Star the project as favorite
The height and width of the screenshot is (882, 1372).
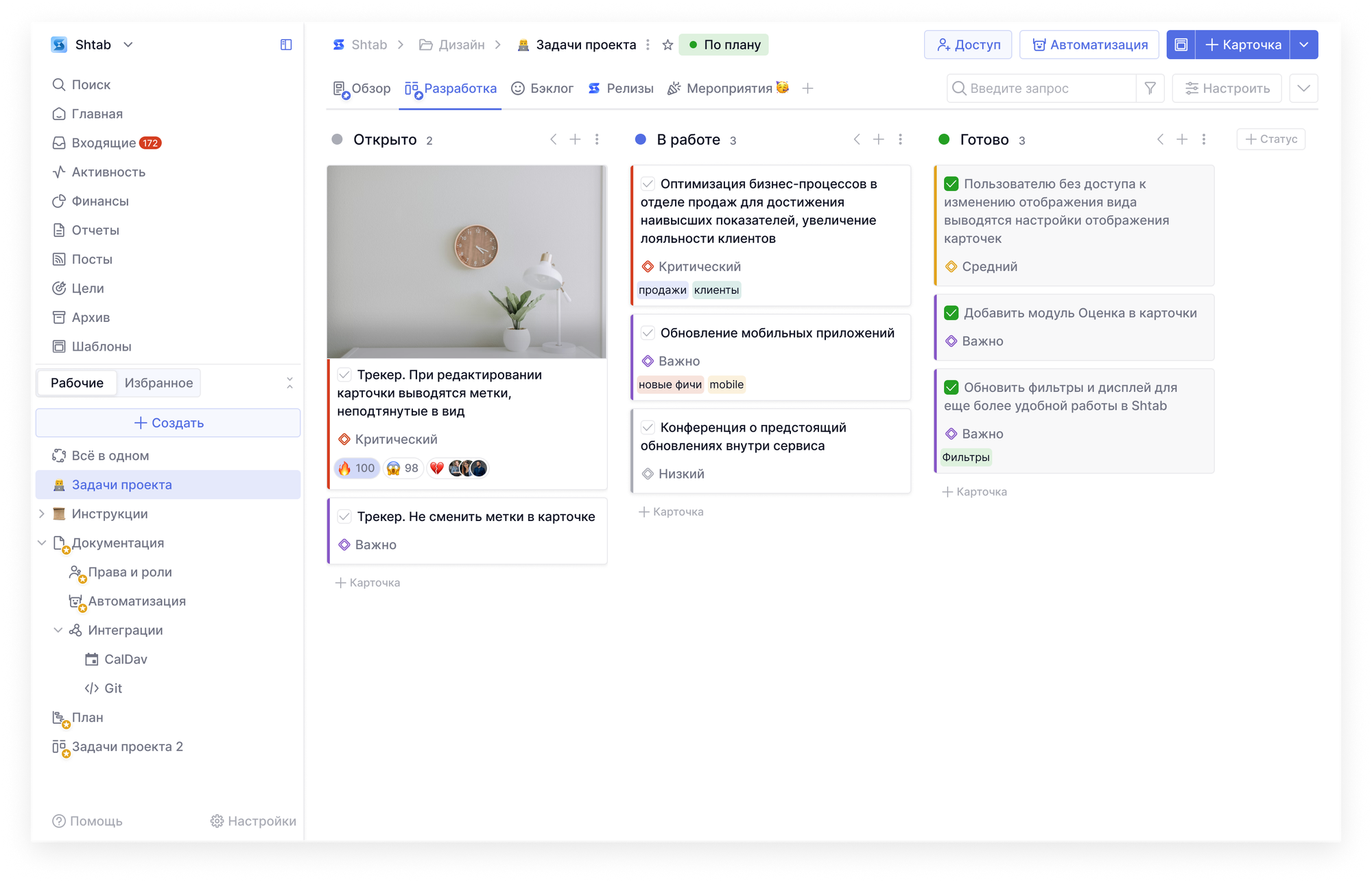click(x=667, y=45)
